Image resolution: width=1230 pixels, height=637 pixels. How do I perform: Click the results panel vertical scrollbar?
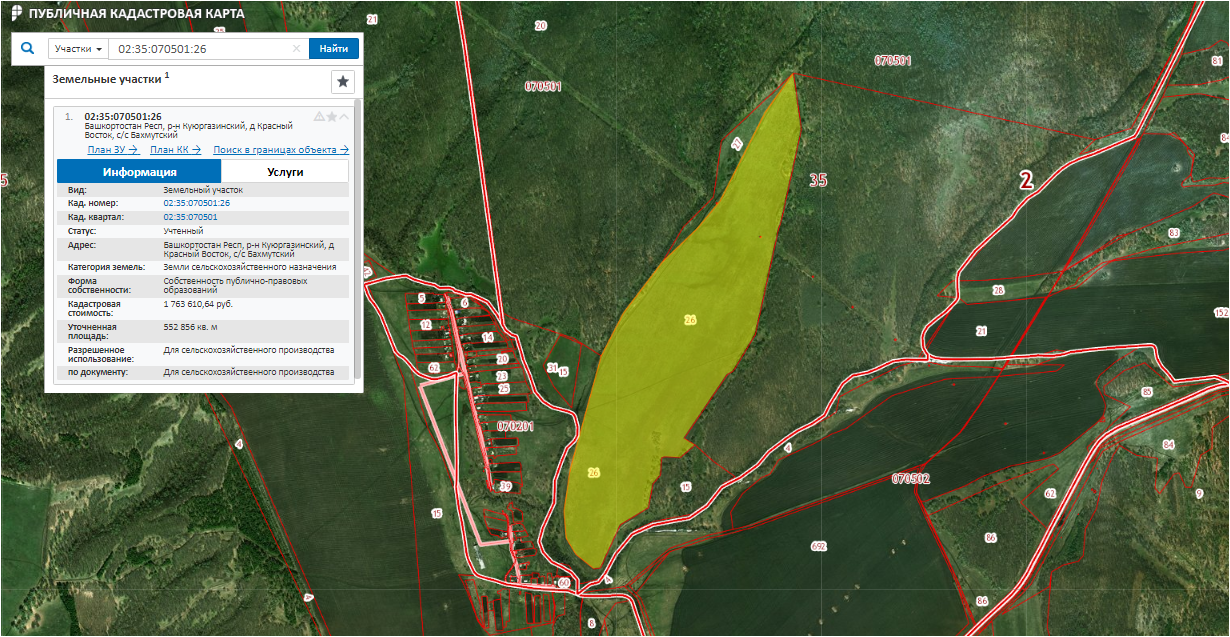click(x=358, y=240)
